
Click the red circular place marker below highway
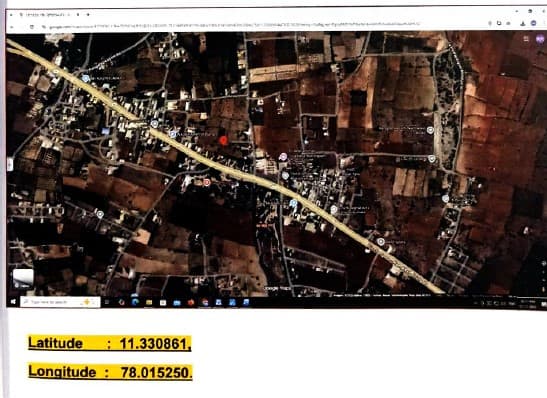coord(207,182)
